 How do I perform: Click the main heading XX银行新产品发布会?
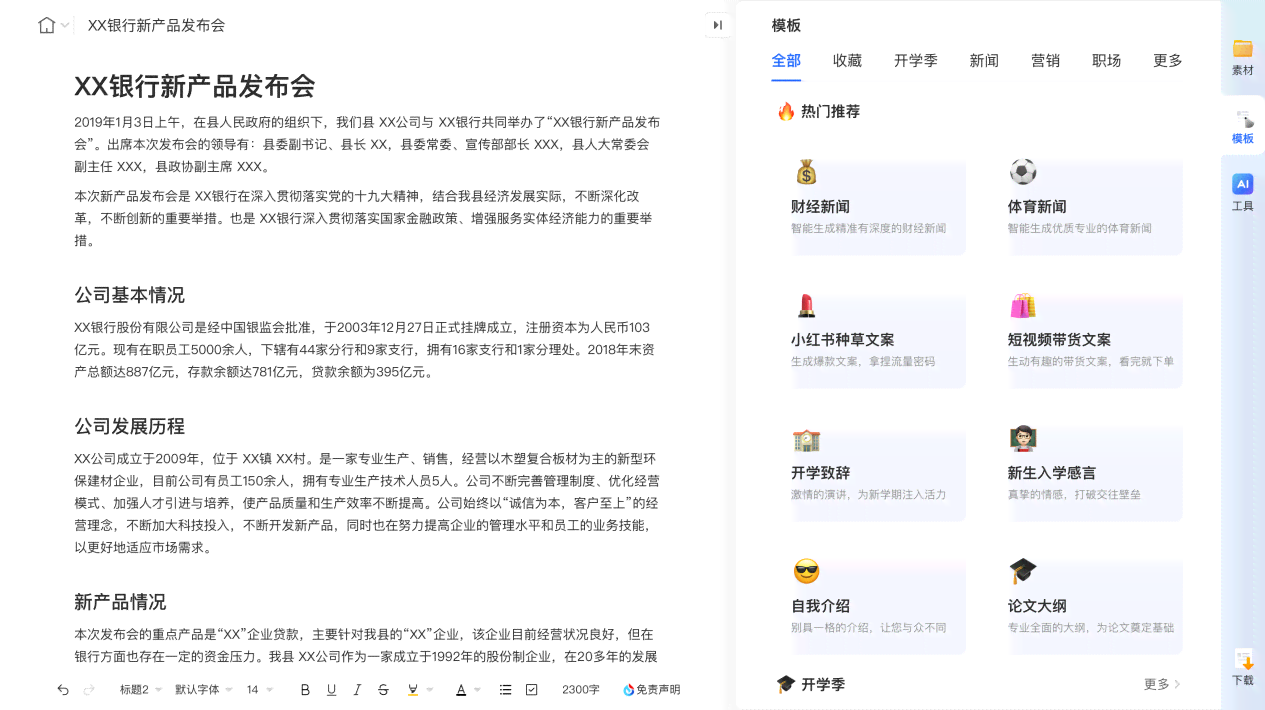click(195, 86)
